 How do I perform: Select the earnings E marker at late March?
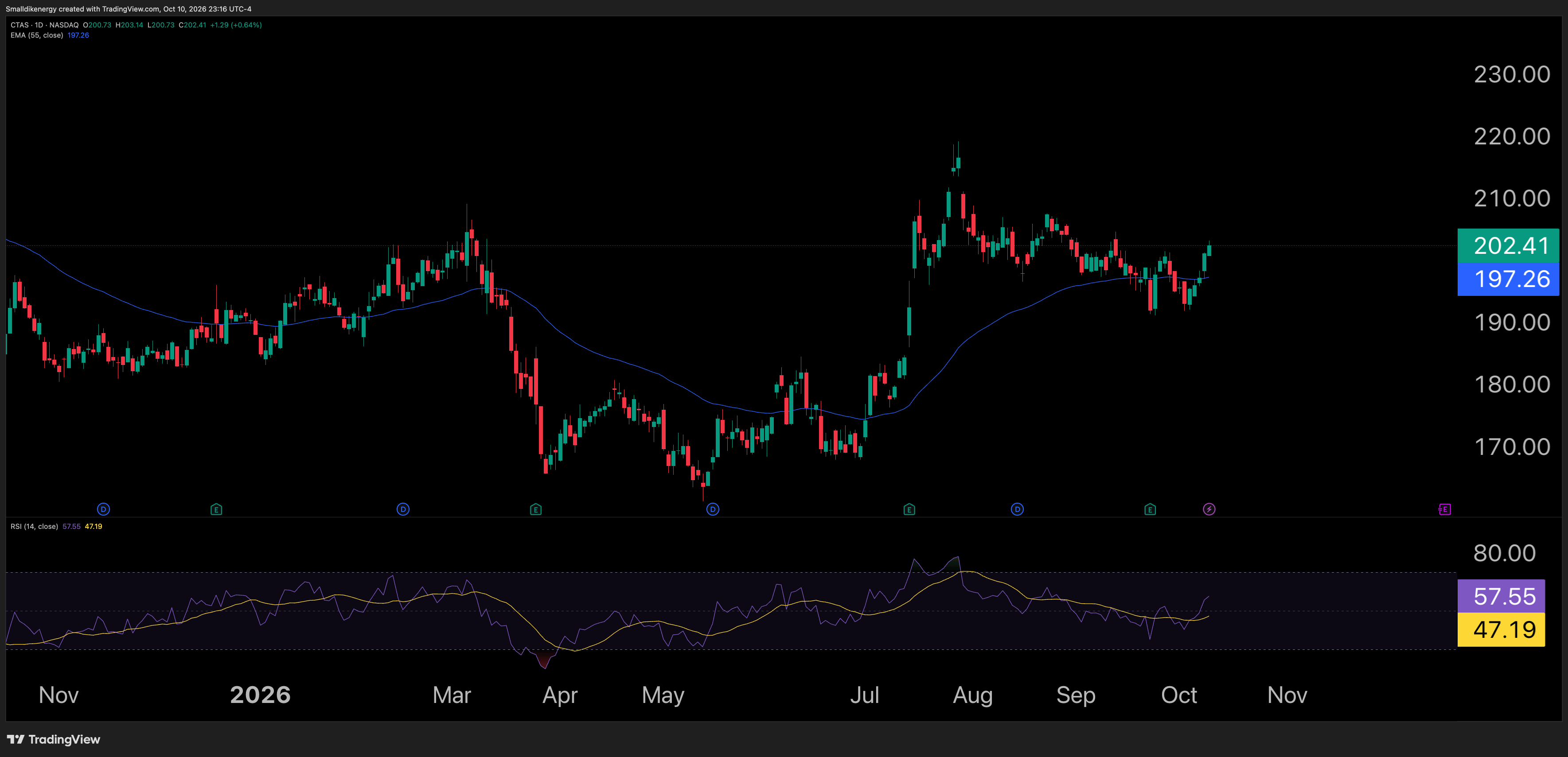click(x=536, y=509)
